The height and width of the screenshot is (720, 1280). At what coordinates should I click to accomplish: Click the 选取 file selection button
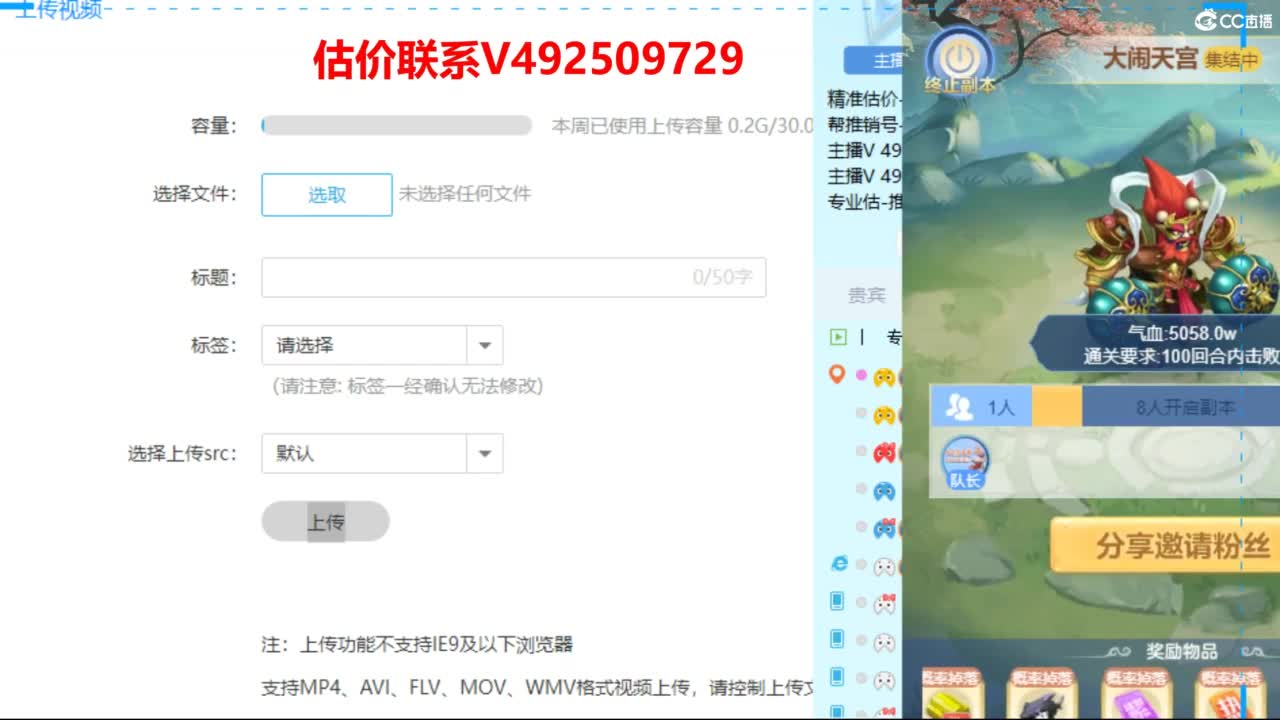click(x=326, y=194)
